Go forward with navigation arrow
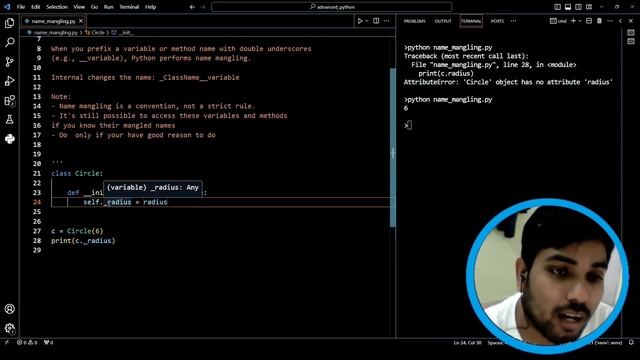640x360 pixels. (203, 7)
